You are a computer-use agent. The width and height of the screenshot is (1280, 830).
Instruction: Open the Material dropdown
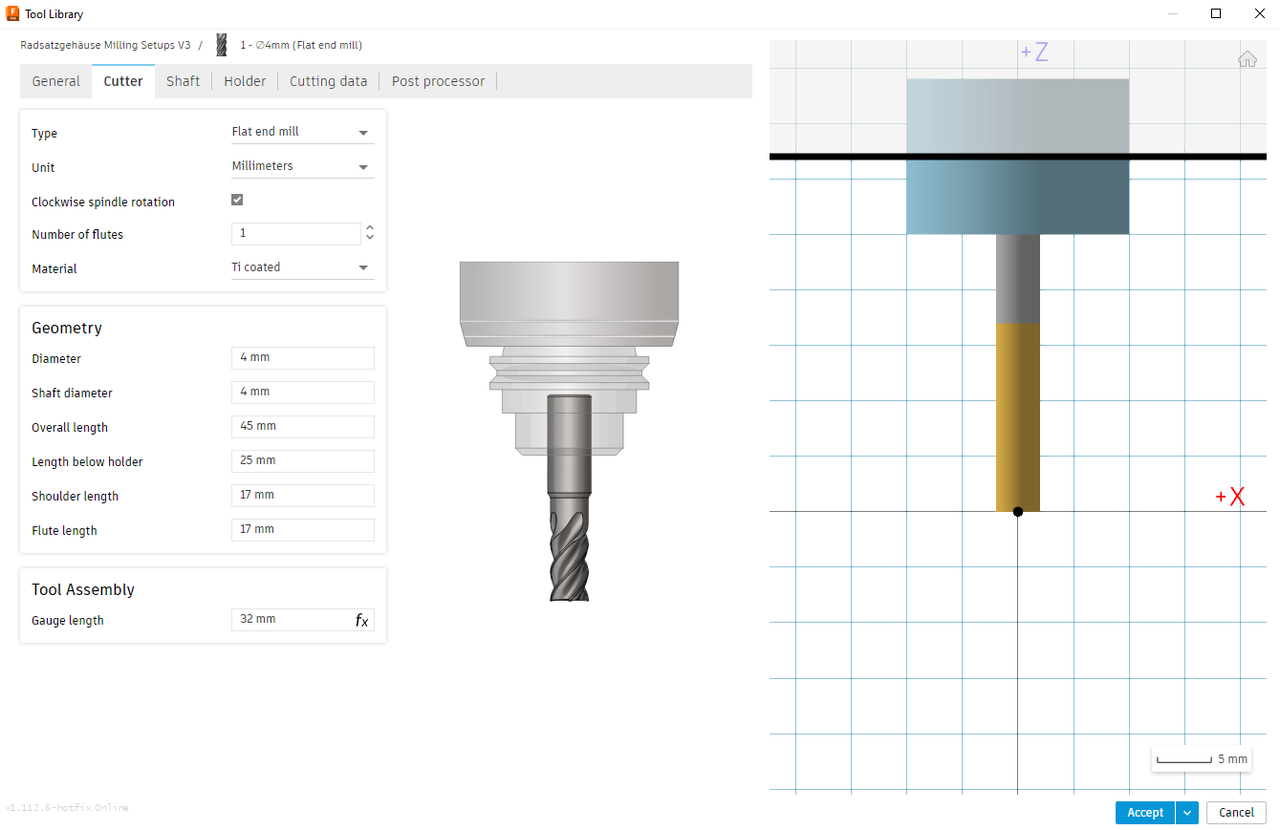click(x=302, y=268)
